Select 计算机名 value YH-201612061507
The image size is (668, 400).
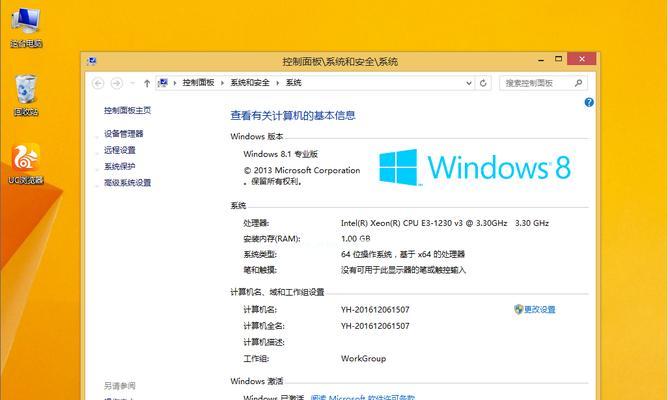point(375,310)
